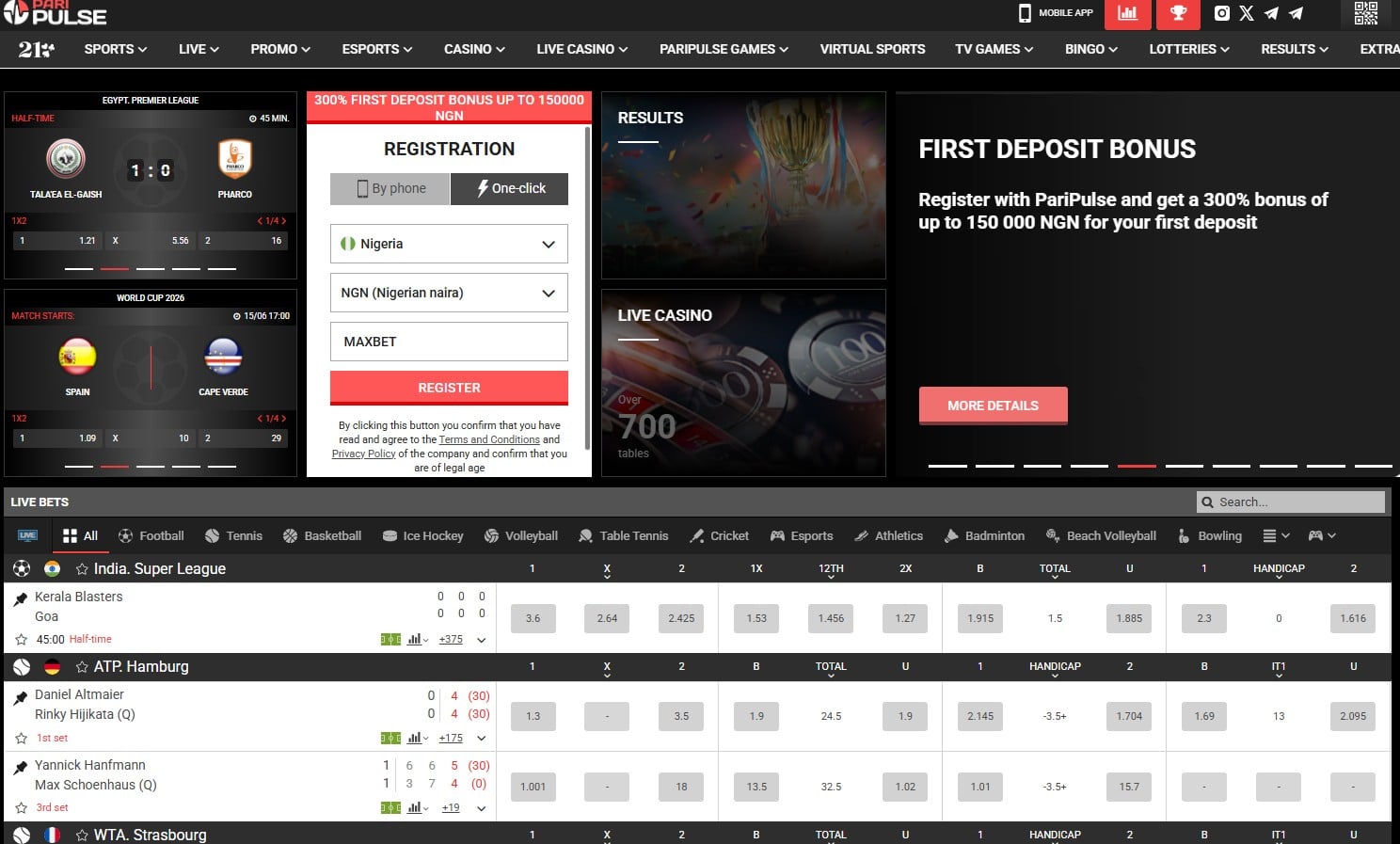Bet on odds 3.6 for Kerala Blasters
Image resolution: width=1400 pixels, height=844 pixels.
tap(533, 618)
